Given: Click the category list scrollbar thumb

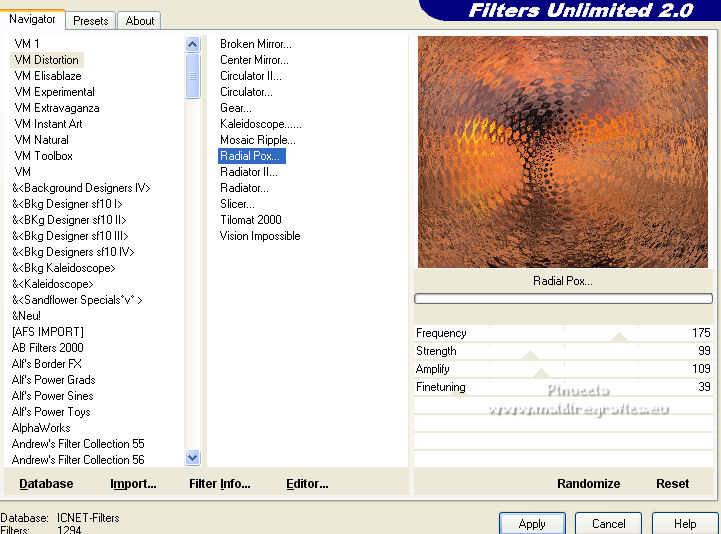Looking at the screenshot, I should [193, 76].
